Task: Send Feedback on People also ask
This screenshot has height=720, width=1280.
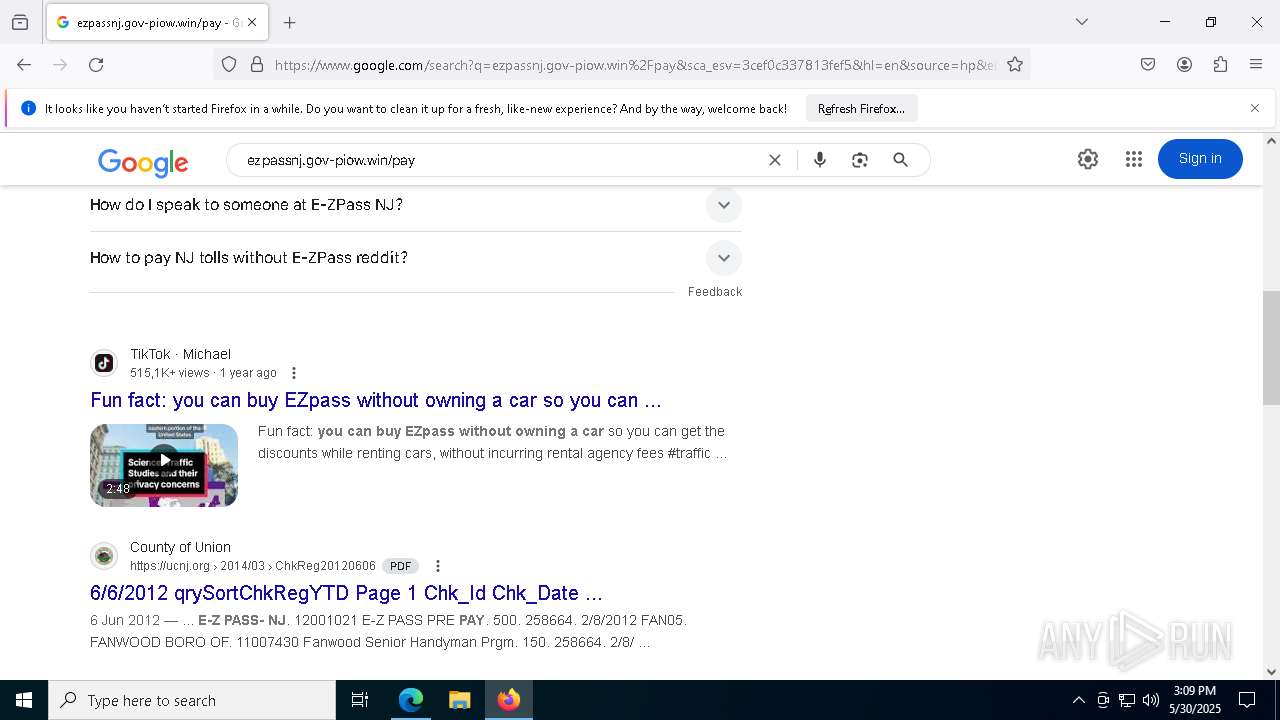Action: (714, 292)
